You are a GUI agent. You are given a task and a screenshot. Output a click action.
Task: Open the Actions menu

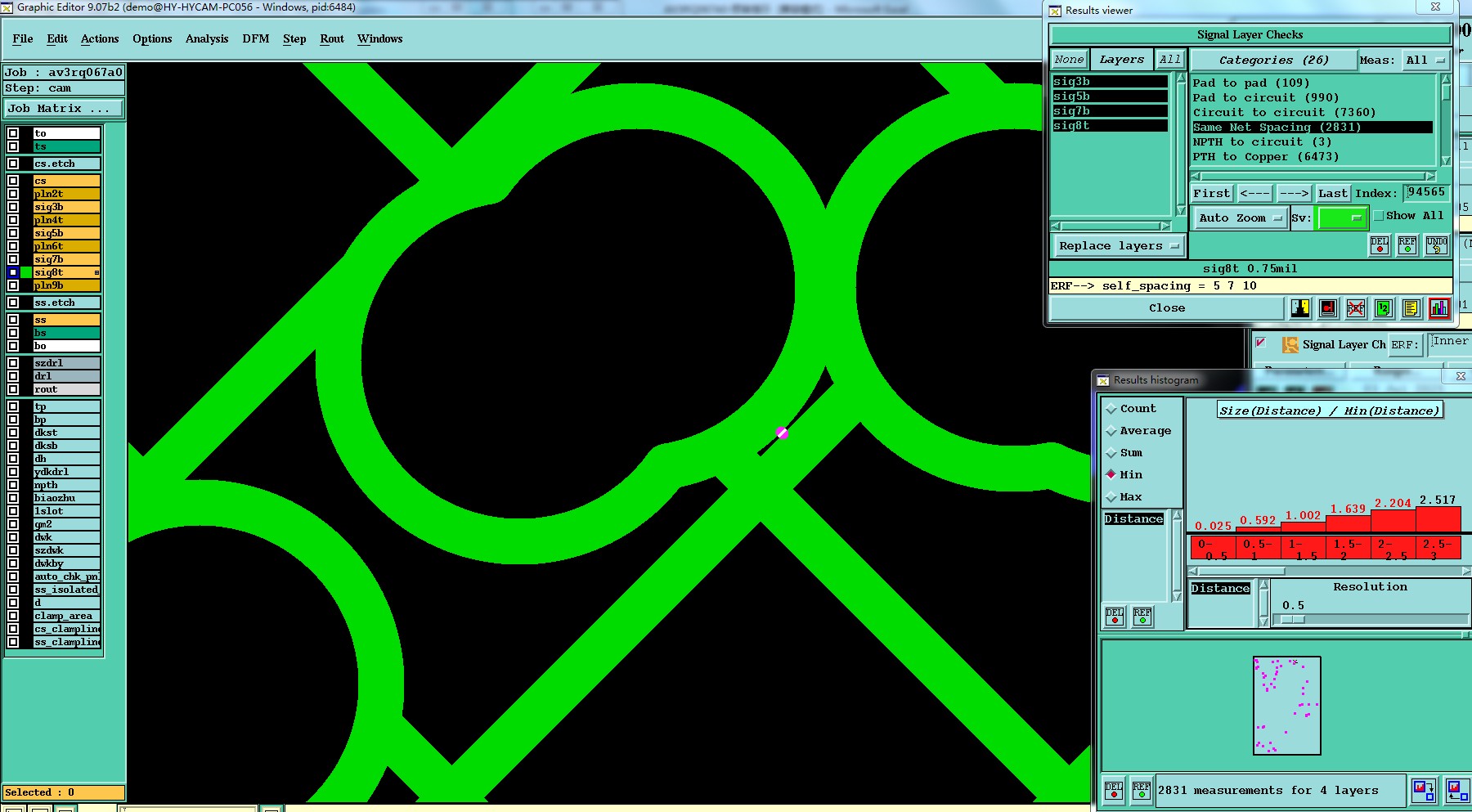[x=100, y=38]
